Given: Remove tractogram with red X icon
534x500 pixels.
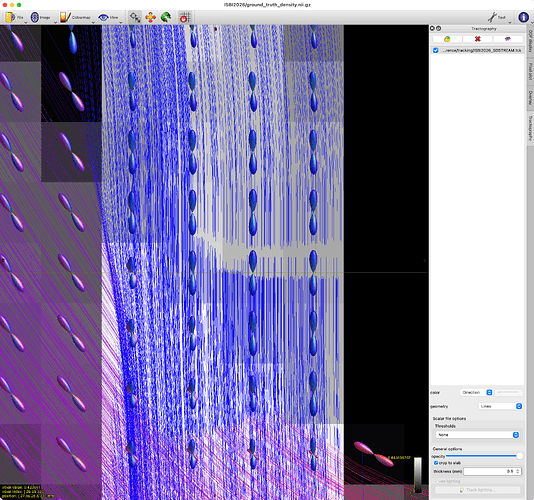Looking at the screenshot, I should point(477,39).
